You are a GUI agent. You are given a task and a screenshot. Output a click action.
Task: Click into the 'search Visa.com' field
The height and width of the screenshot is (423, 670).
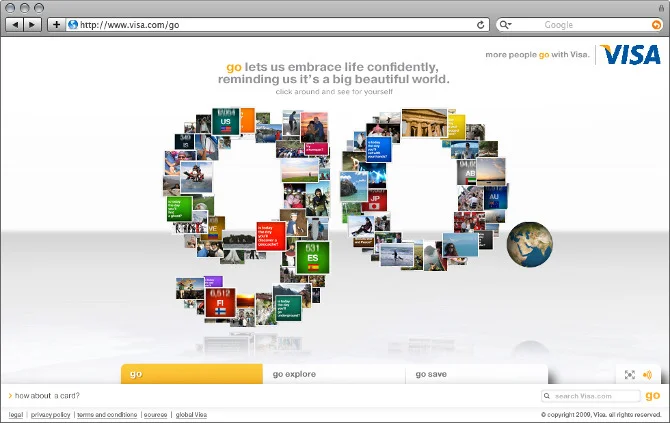point(591,396)
